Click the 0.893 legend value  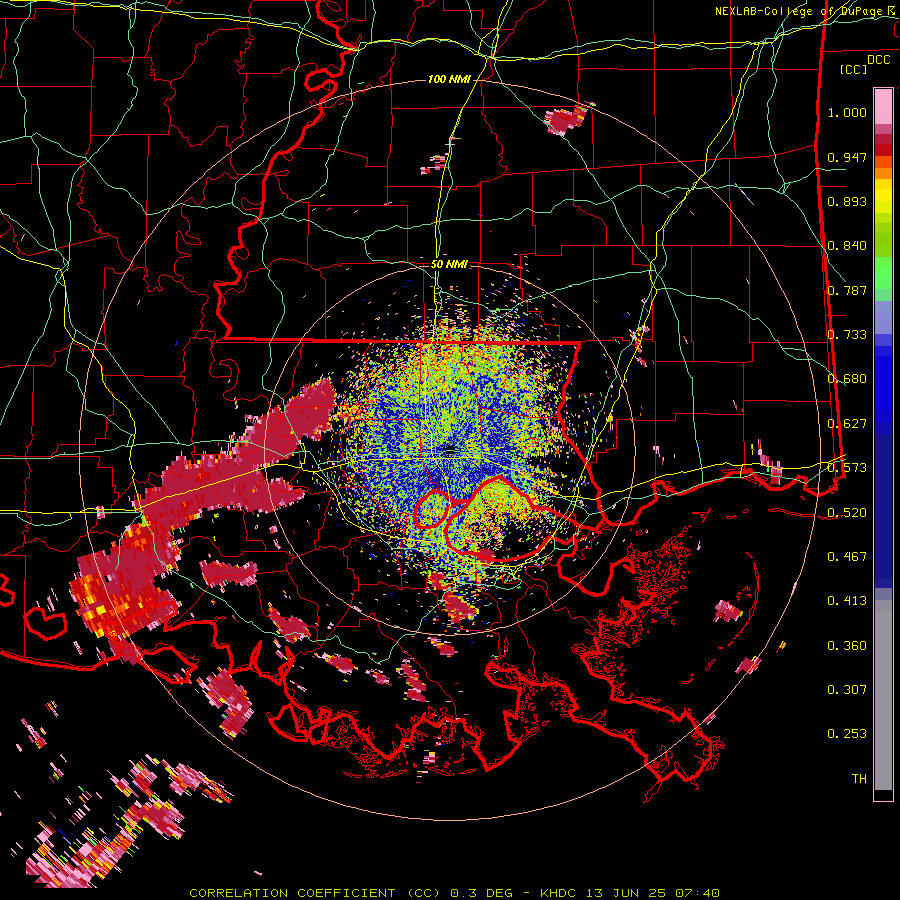click(x=847, y=201)
